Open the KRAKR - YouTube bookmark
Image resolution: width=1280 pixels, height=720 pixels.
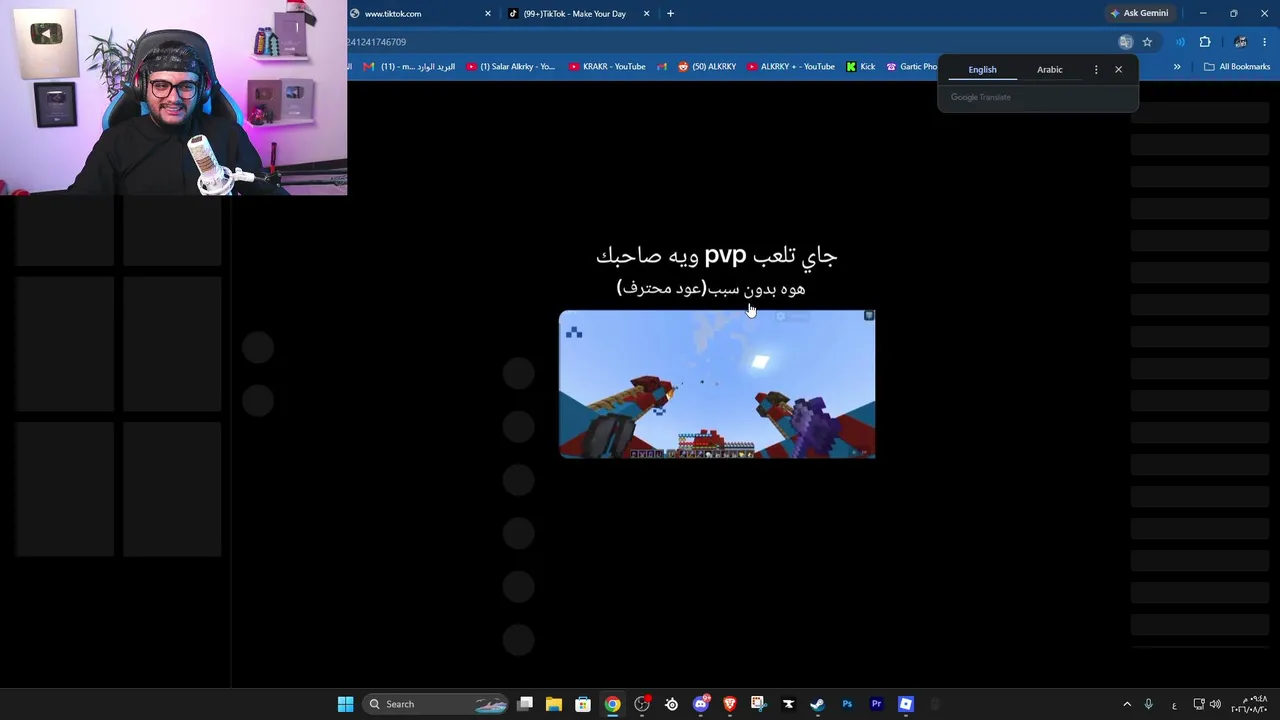[607, 67]
